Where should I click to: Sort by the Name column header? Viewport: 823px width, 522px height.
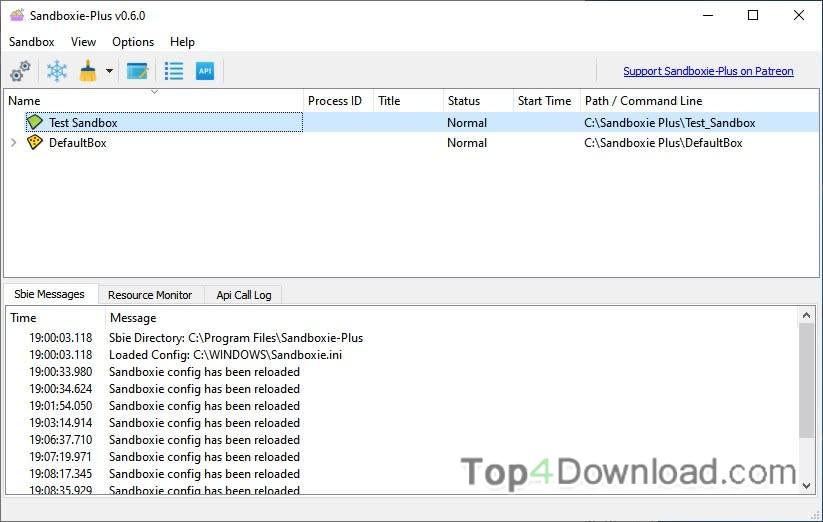pyautogui.click(x=154, y=101)
